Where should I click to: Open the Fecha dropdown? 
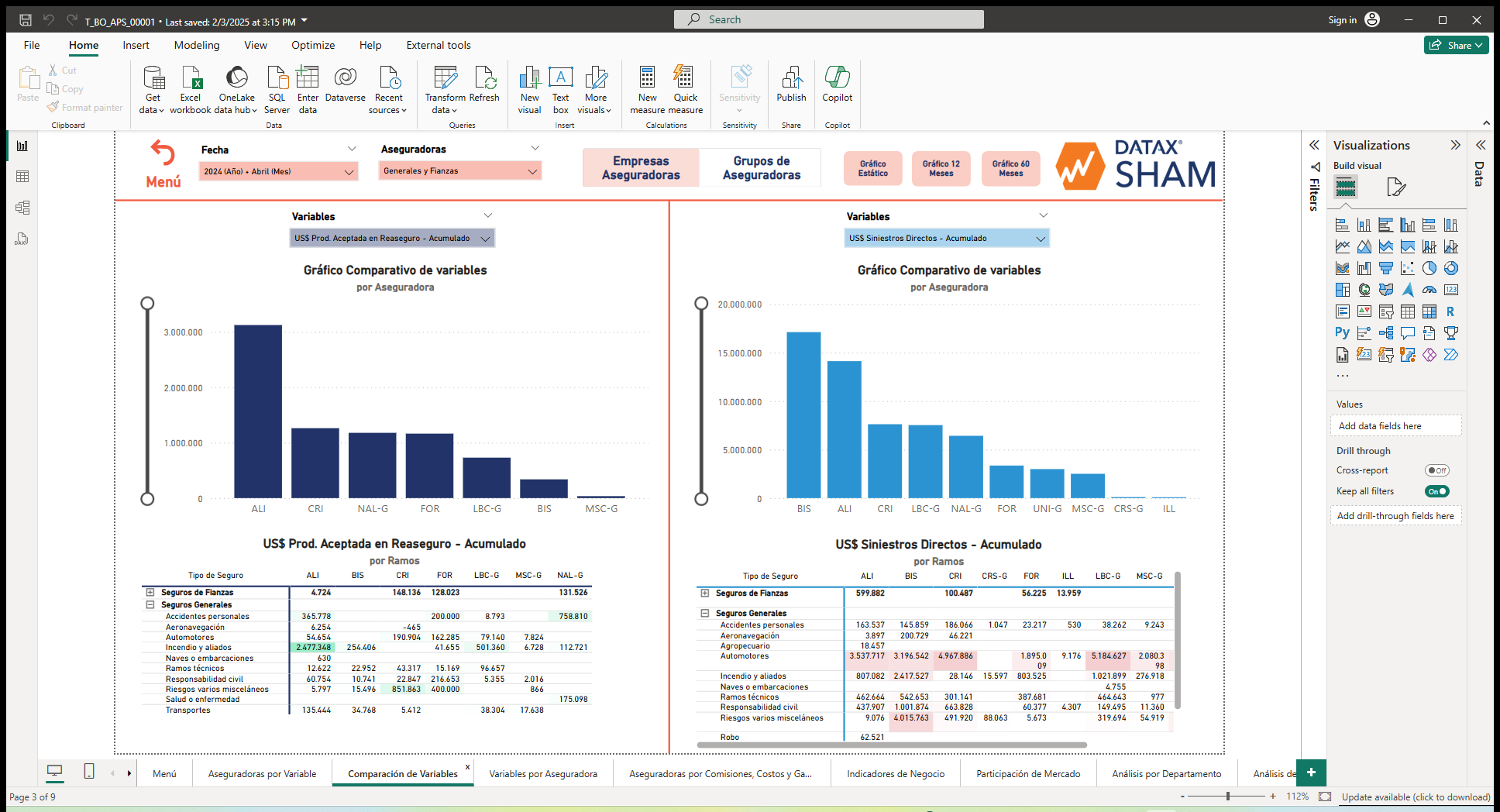[x=351, y=171]
